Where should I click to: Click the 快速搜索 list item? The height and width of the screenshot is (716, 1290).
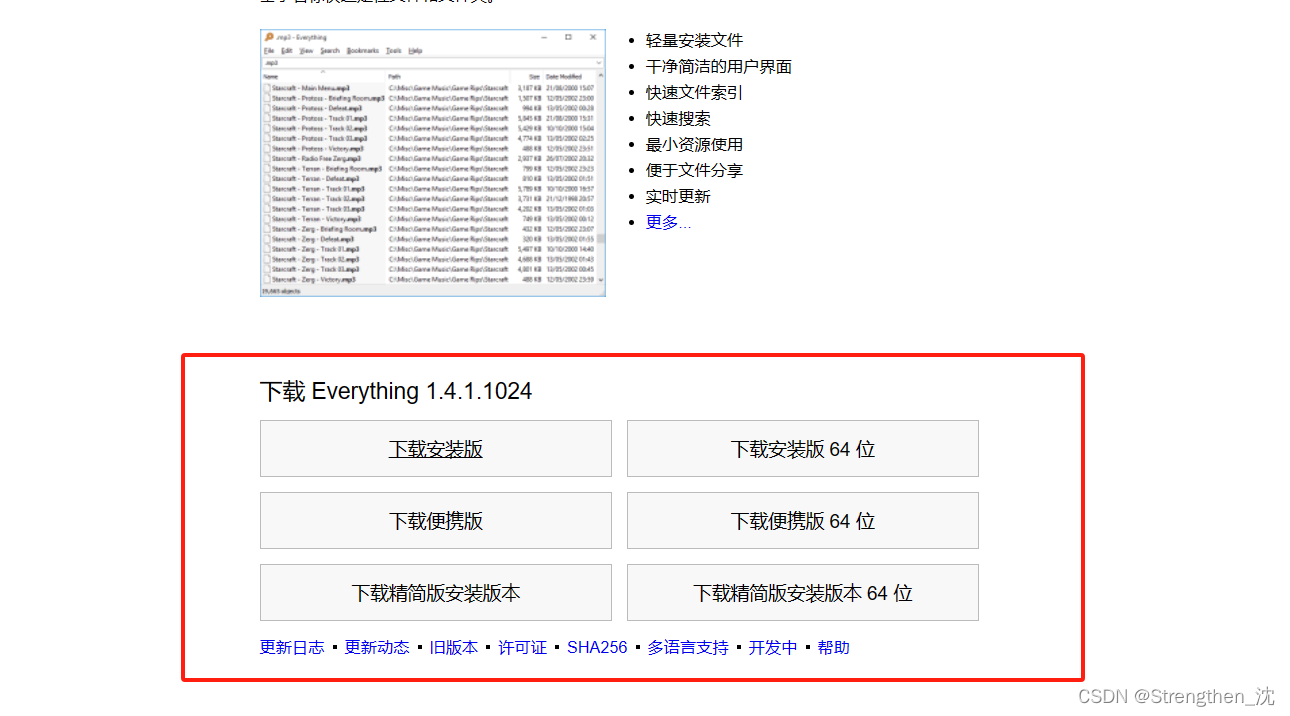tap(678, 118)
